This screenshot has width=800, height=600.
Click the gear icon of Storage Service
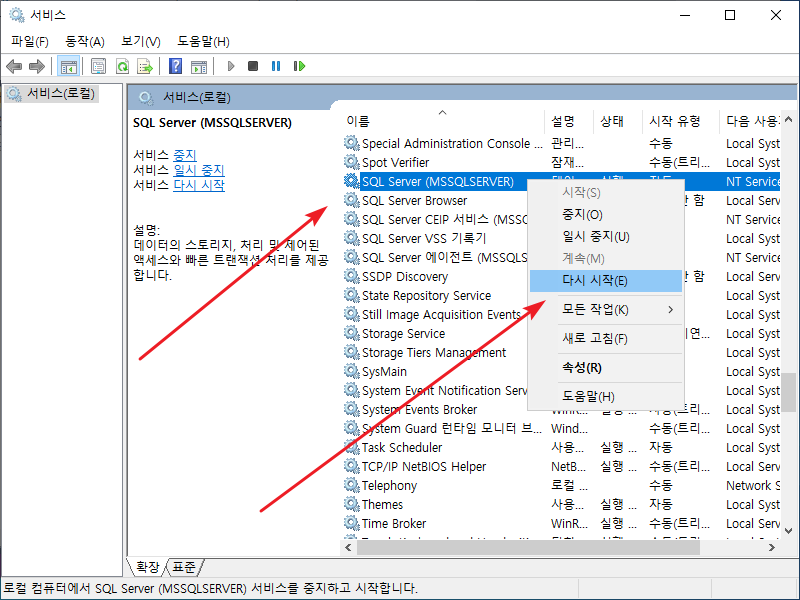352,334
